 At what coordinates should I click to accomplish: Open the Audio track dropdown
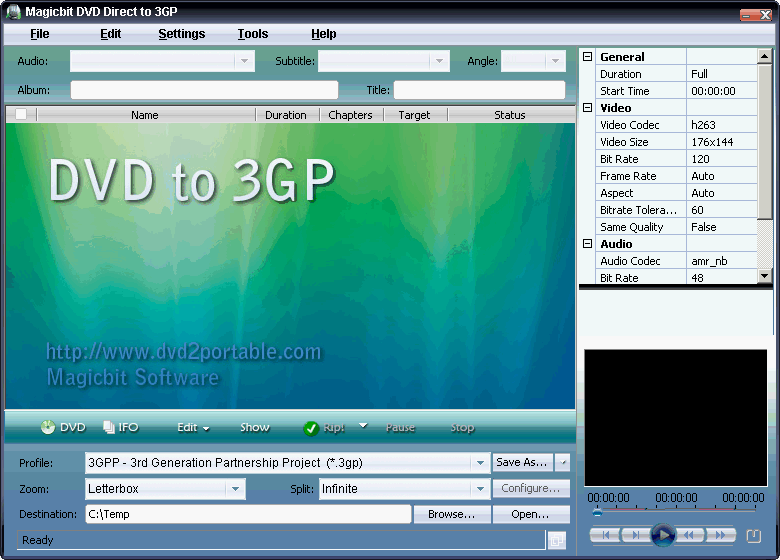click(244, 61)
